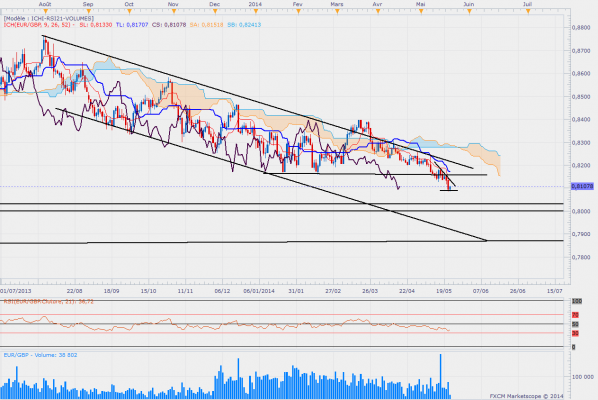The width and height of the screenshot is (598, 400).
Task: Click the orange marker under 2014
Action: [x=256, y=12]
